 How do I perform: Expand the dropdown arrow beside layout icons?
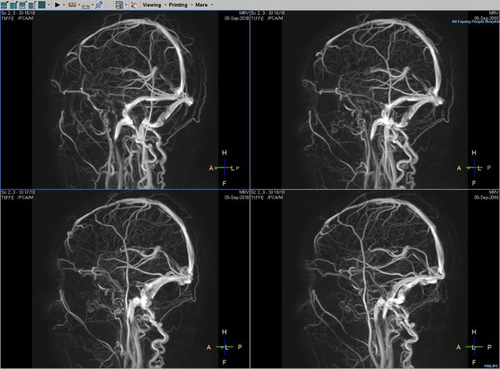tap(49, 5)
